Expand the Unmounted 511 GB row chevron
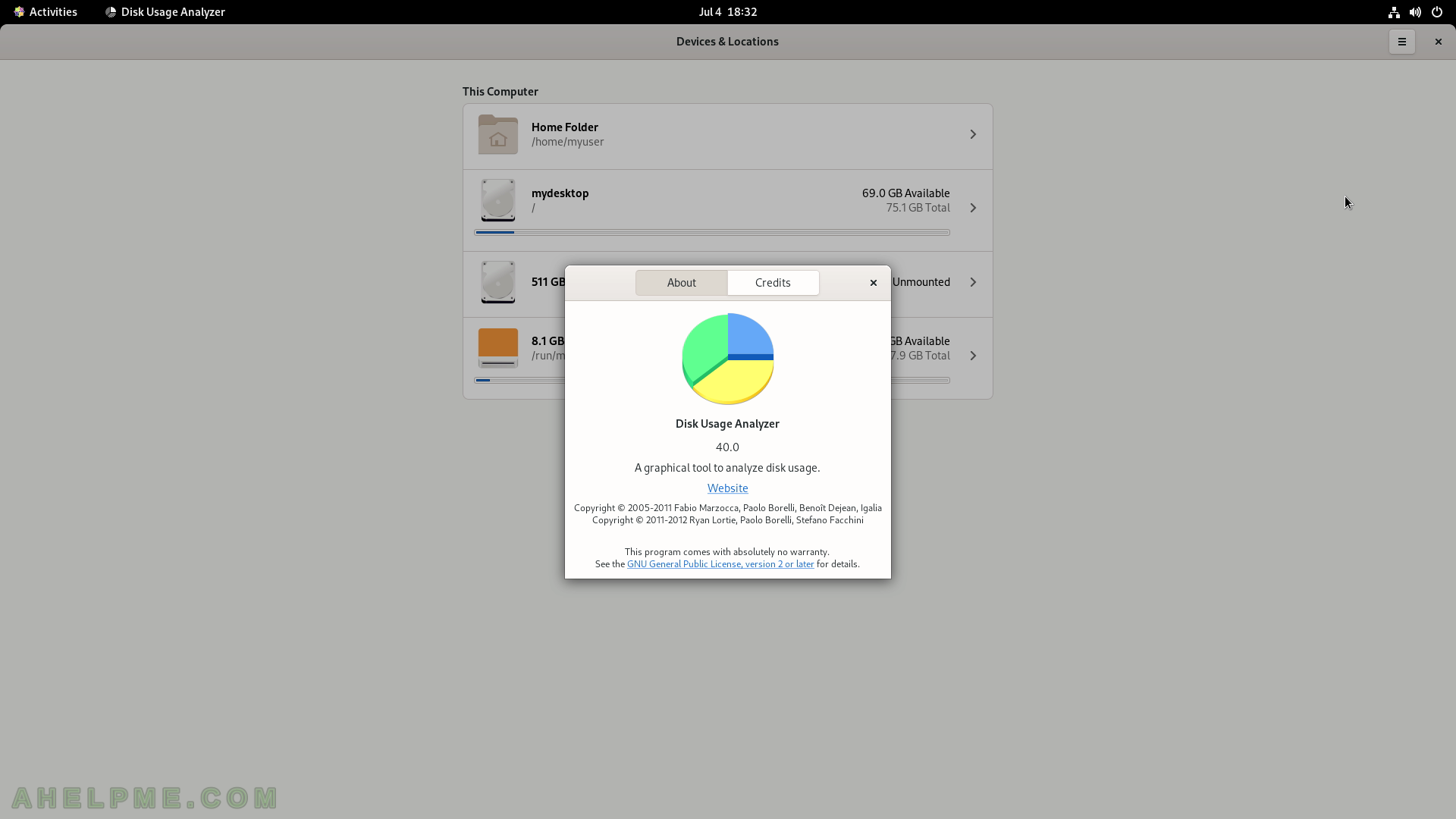This screenshot has height=819, width=1456. [973, 282]
